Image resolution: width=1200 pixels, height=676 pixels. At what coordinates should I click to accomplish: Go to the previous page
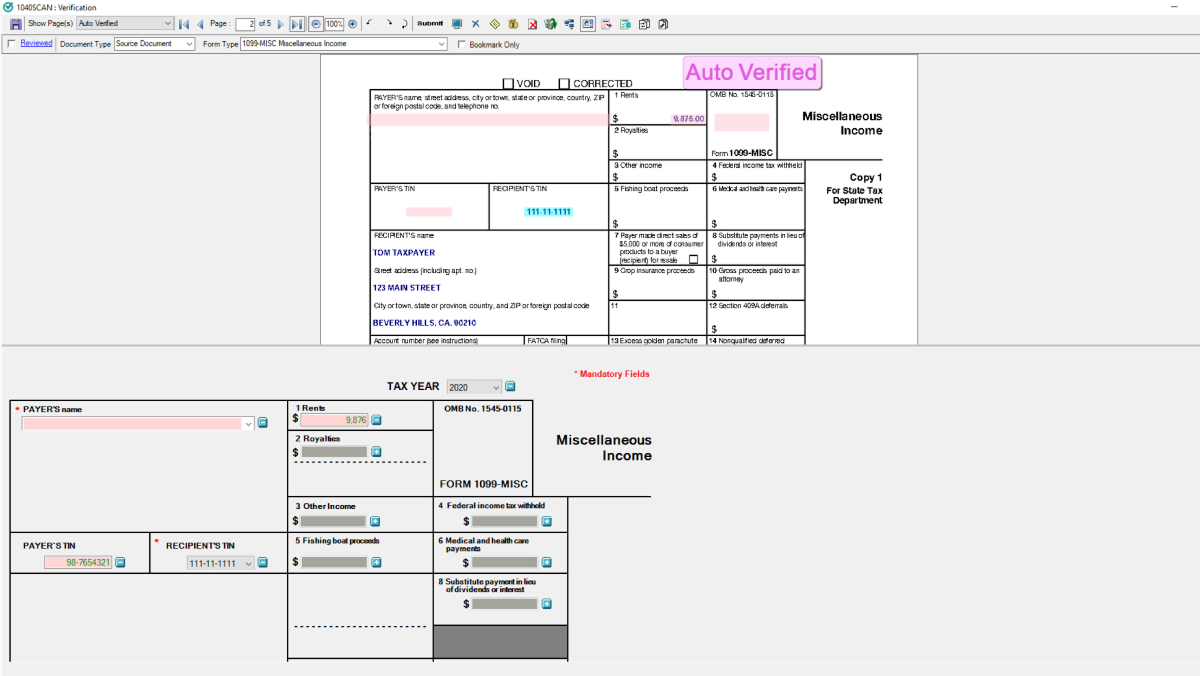pos(200,23)
